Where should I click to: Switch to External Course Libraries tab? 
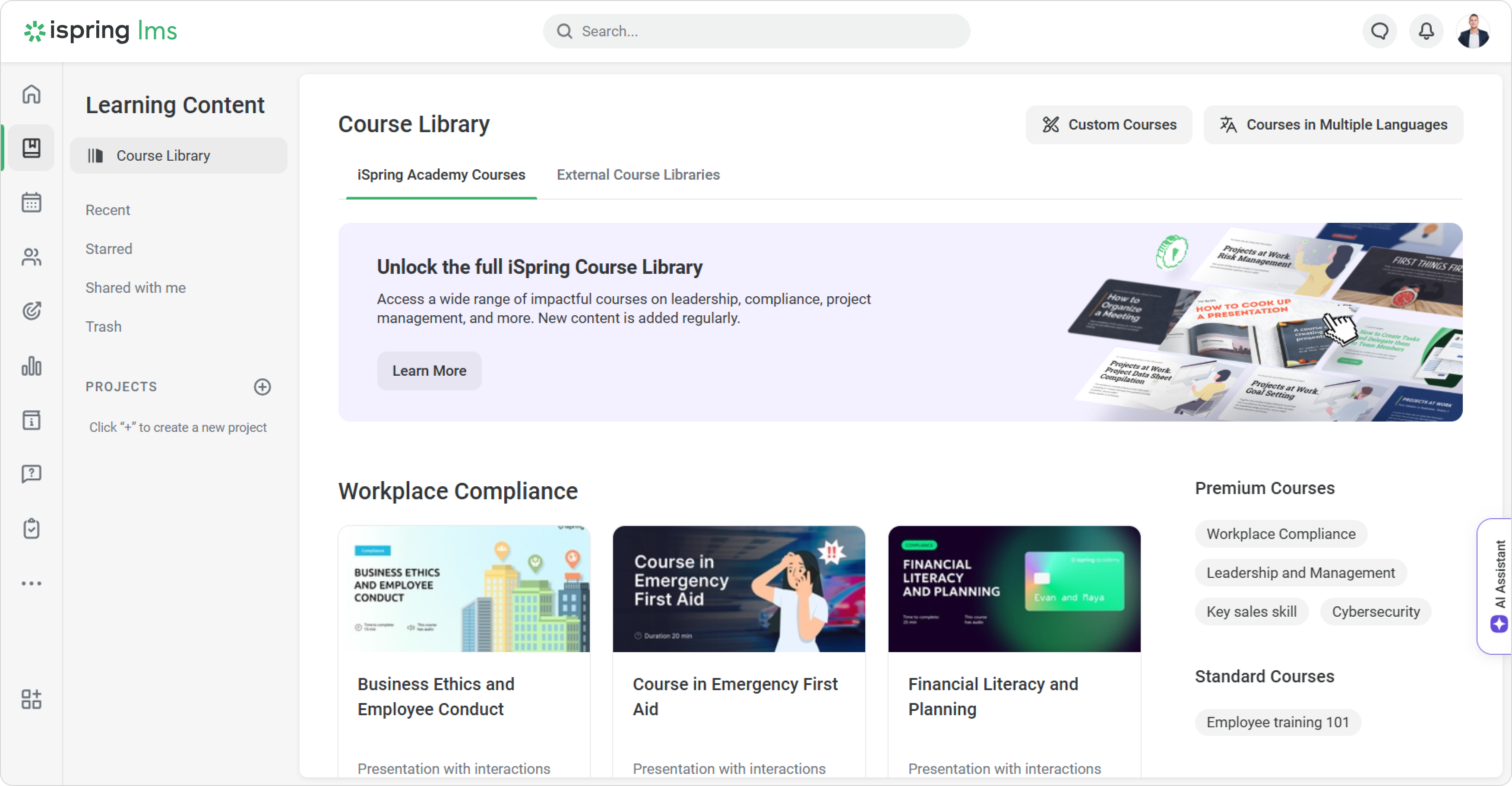(x=638, y=175)
